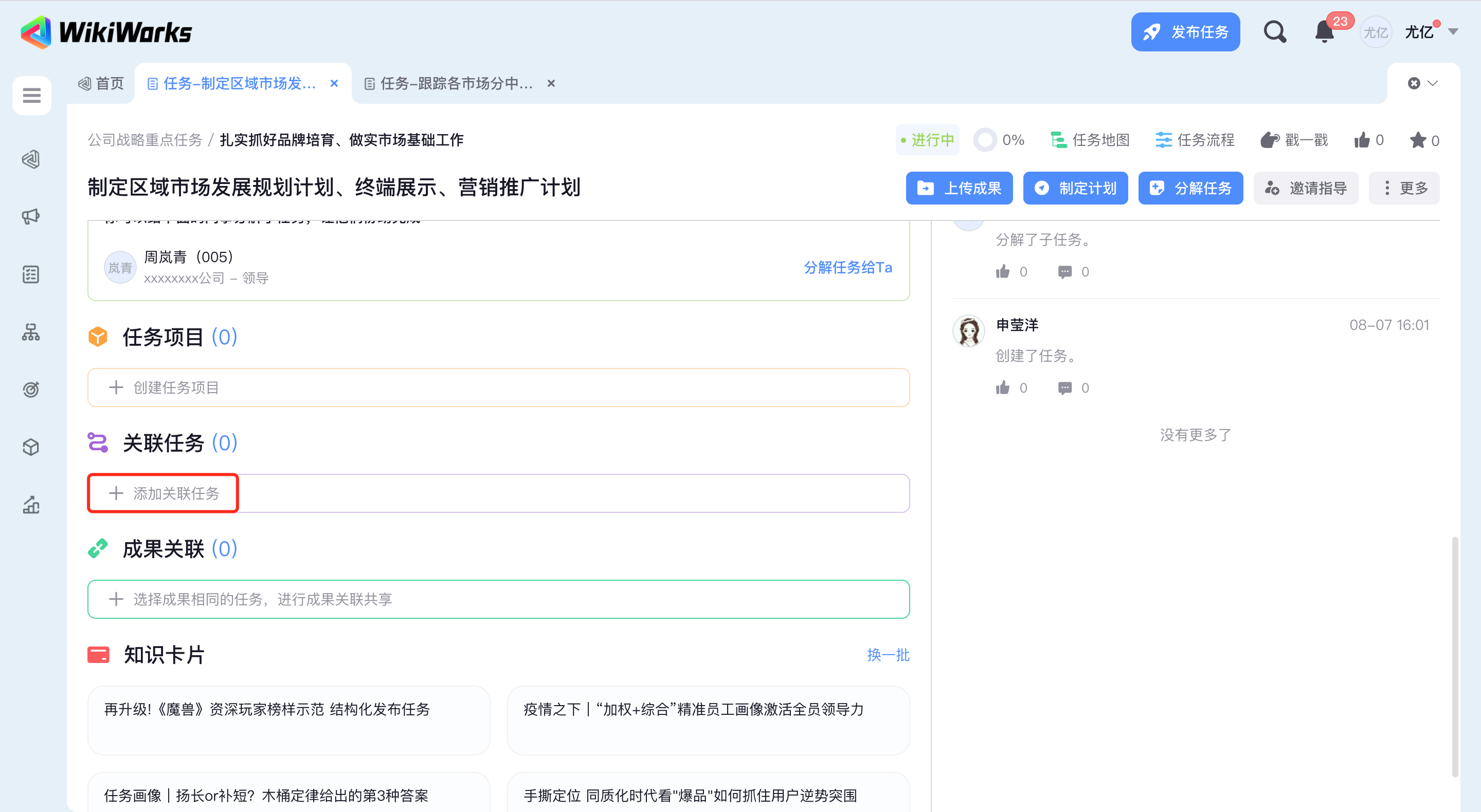The height and width of the screenshot is (812, 1481).
Task: Click the 0% progress circle indicator
Action: click(985, 140)
